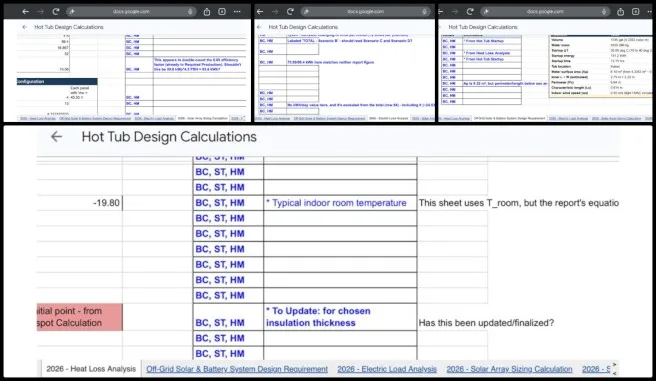Tap small back arrow by title in top-middle screenshot

[259, 27]
